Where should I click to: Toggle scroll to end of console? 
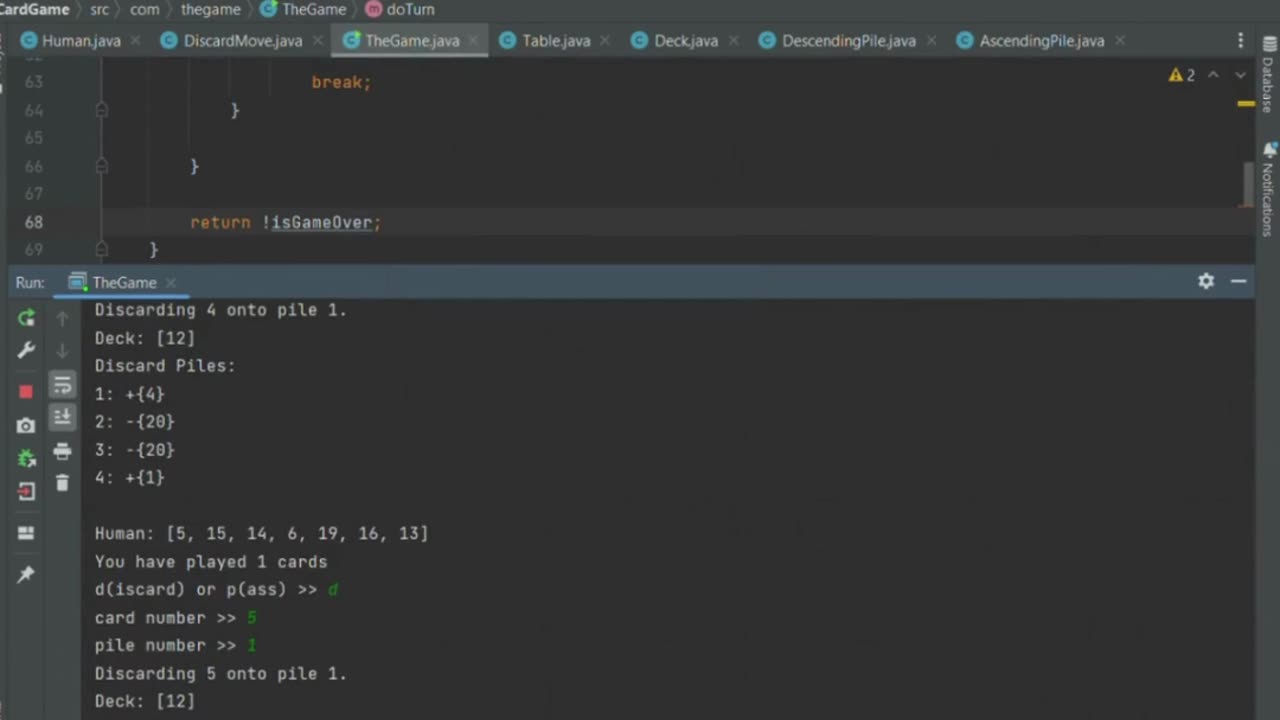[62, 416]
